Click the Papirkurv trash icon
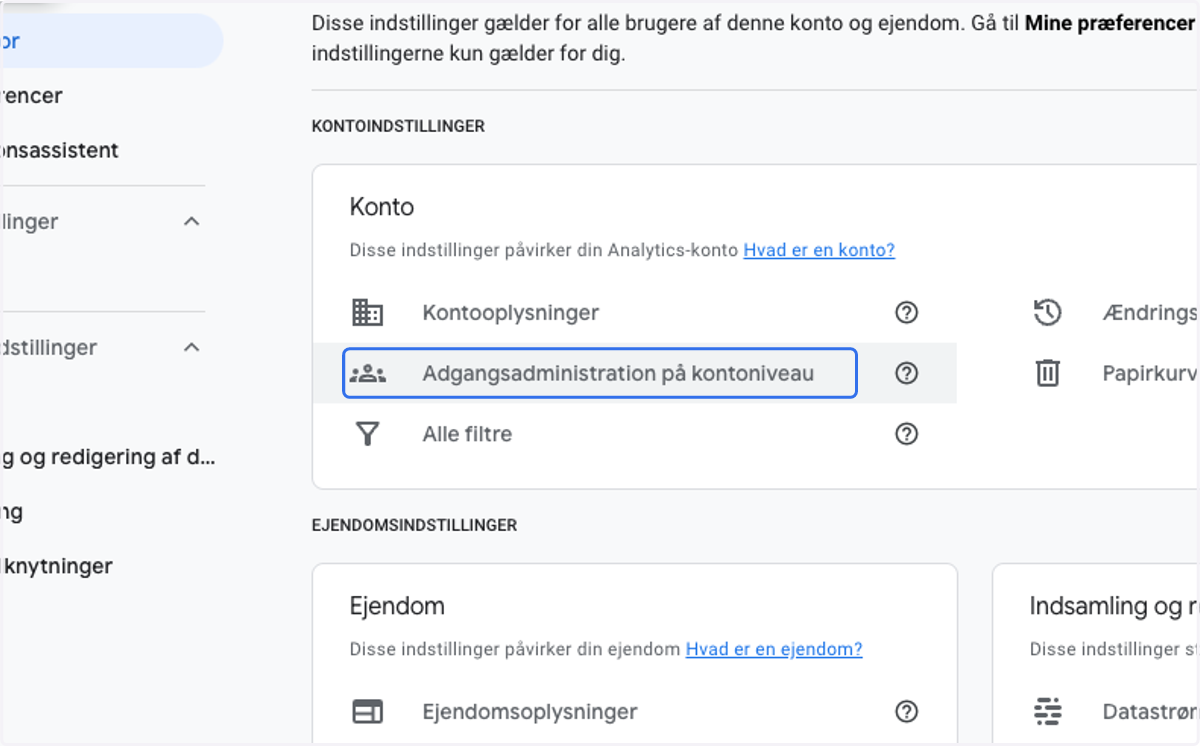This screenshot has height=746, width=1200. pyautogui.click(x=1047, y=374)
